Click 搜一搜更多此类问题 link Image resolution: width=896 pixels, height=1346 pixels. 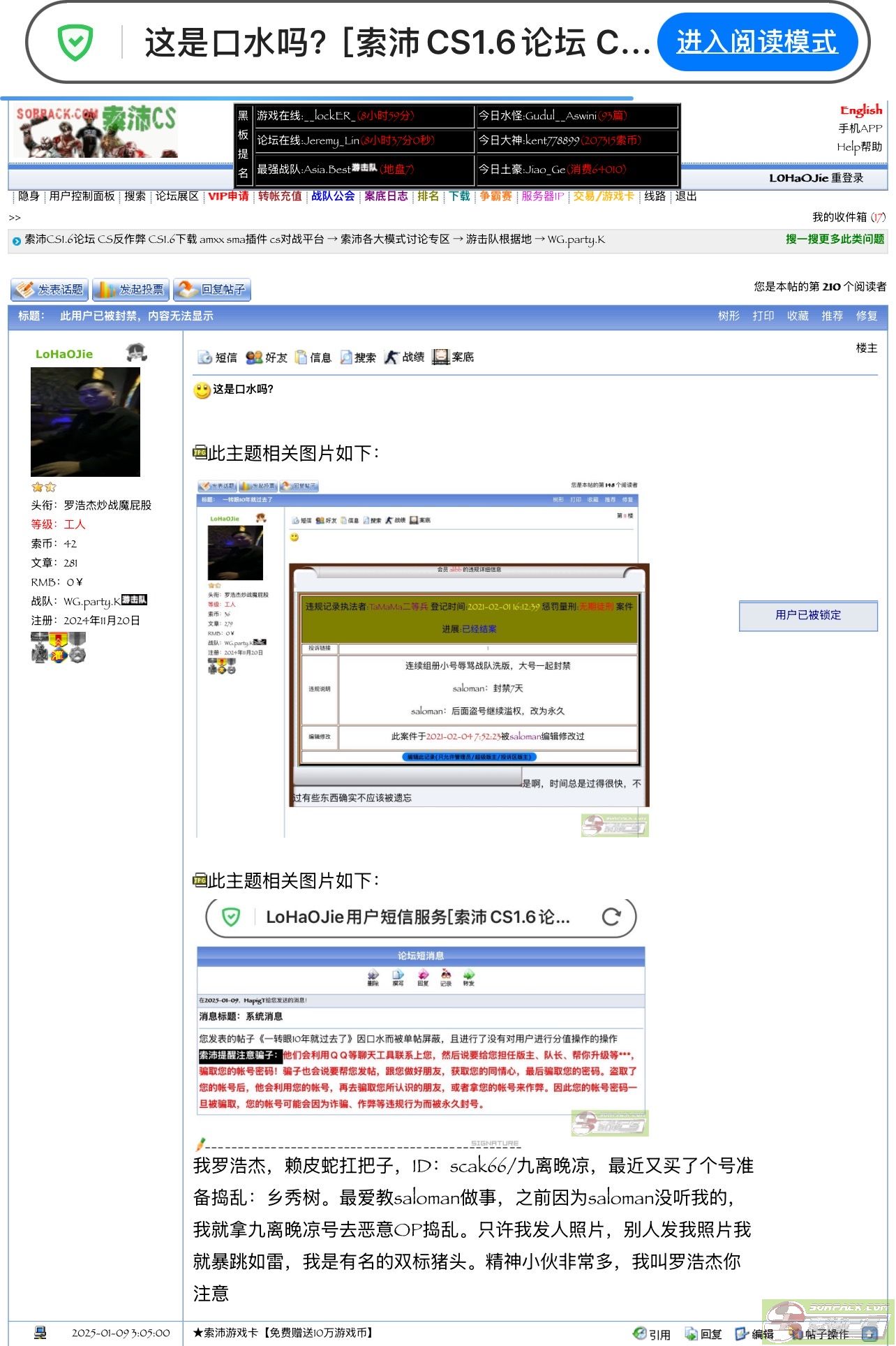tap(835, 239)
